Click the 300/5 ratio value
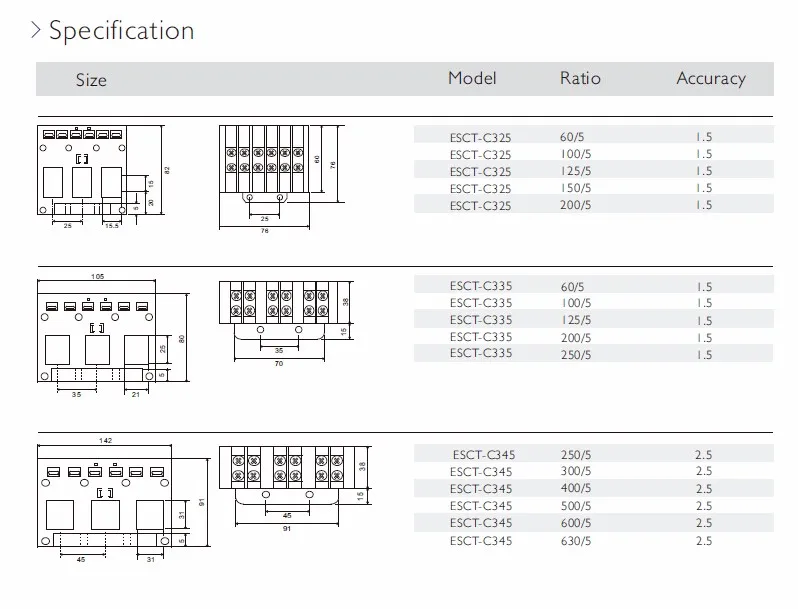The width and height of the screenshot is (798, 609). (x=576, y=471)
